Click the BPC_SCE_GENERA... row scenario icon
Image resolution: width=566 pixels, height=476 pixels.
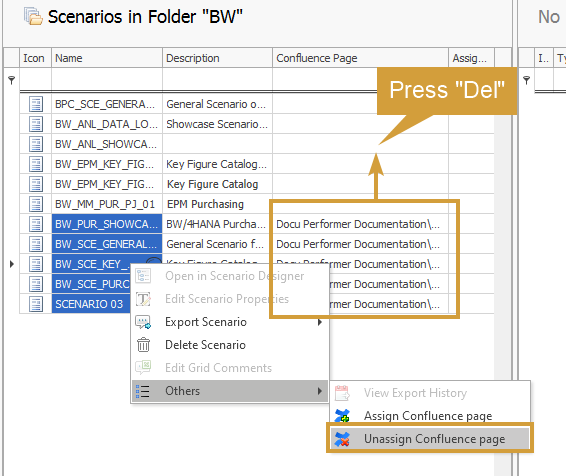click(x=36, y=104)
